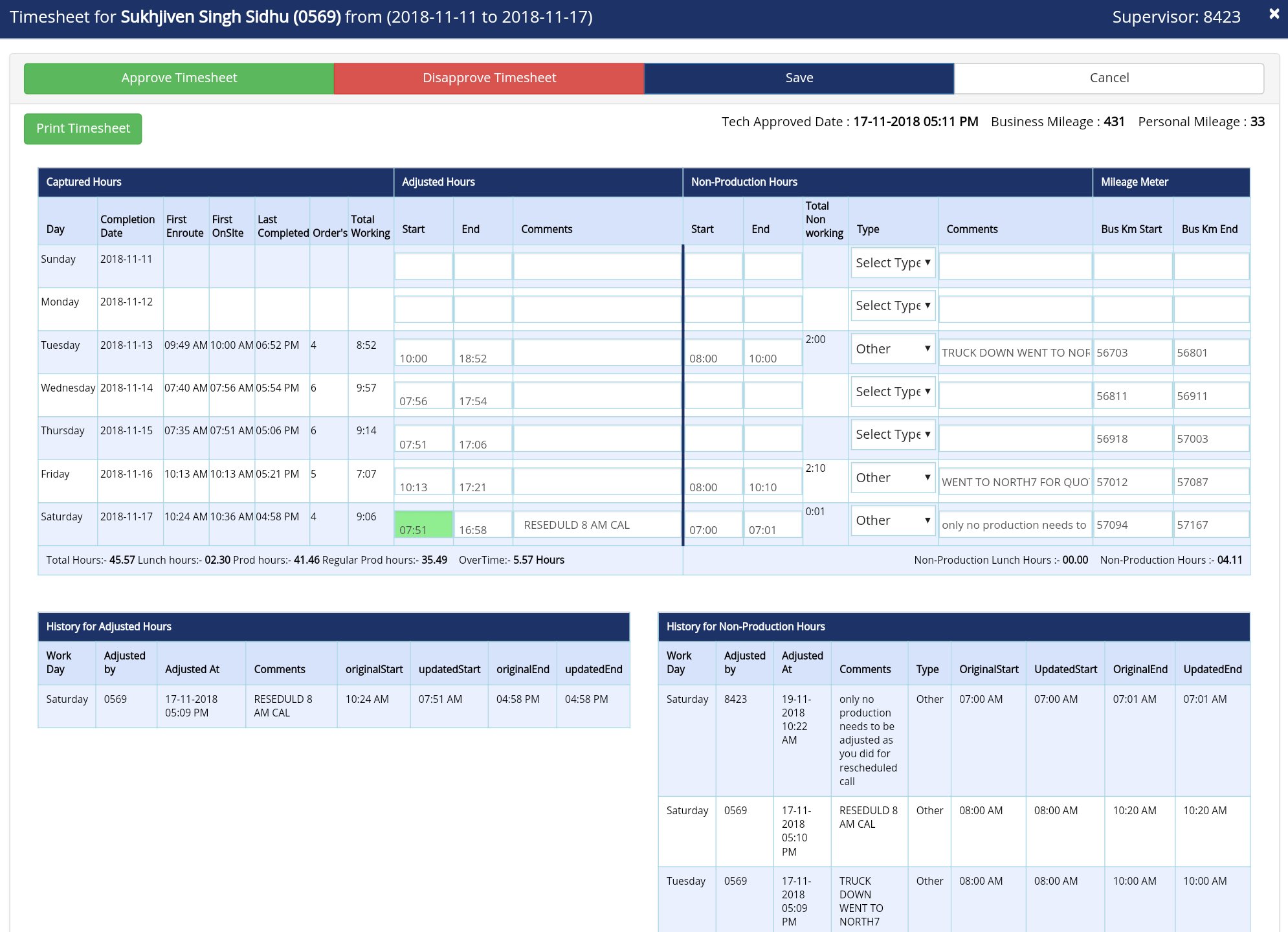This screenshot has width=1288, height=932.
Task: Open Thursday's Select Type dropdown
Action: pos(893,434)
